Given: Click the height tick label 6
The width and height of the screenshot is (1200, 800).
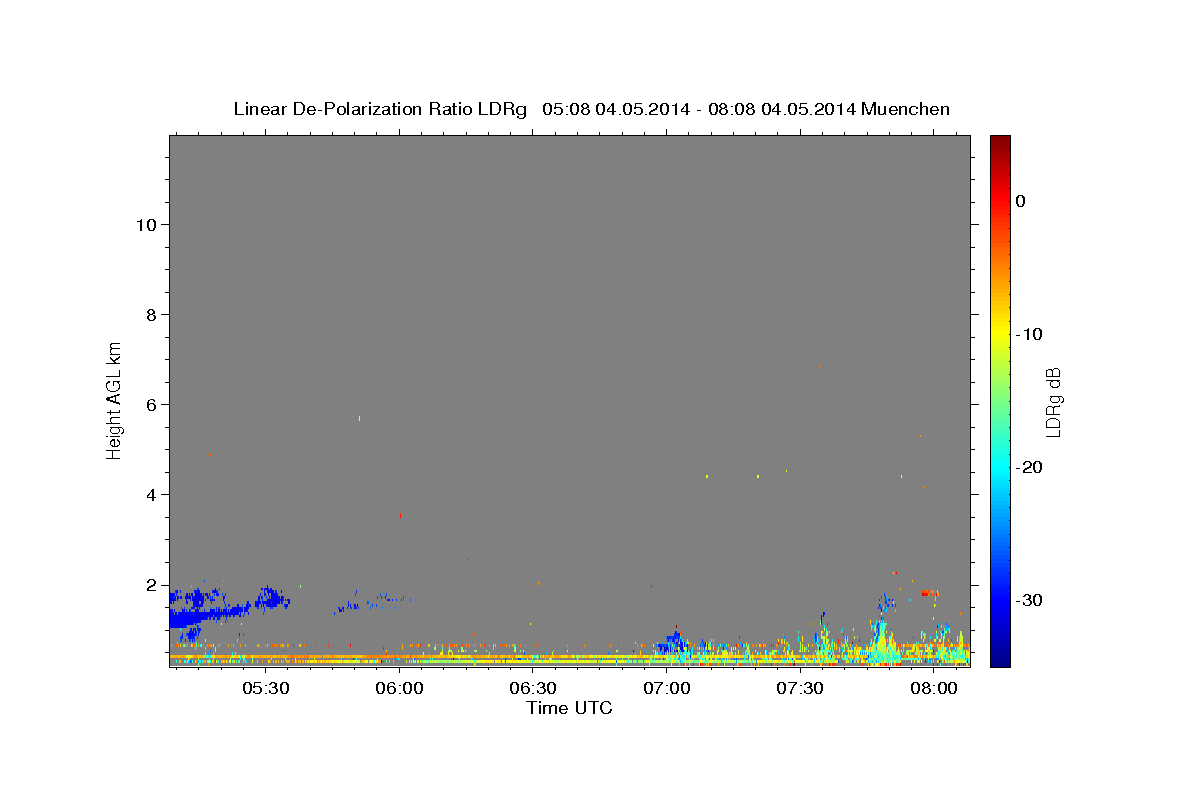Looking at the screenshot, I should (x=152, y=405).
